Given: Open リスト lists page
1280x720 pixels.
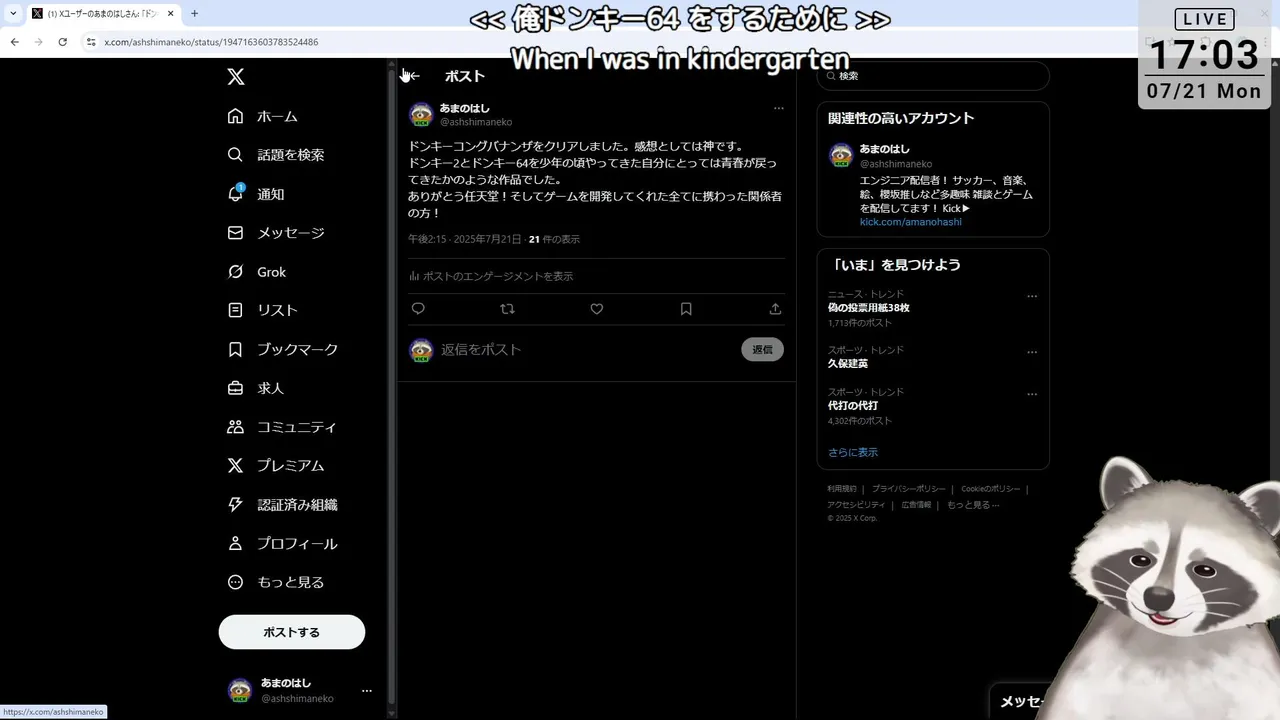Looking at the screenshot, I should pos(263,310).
